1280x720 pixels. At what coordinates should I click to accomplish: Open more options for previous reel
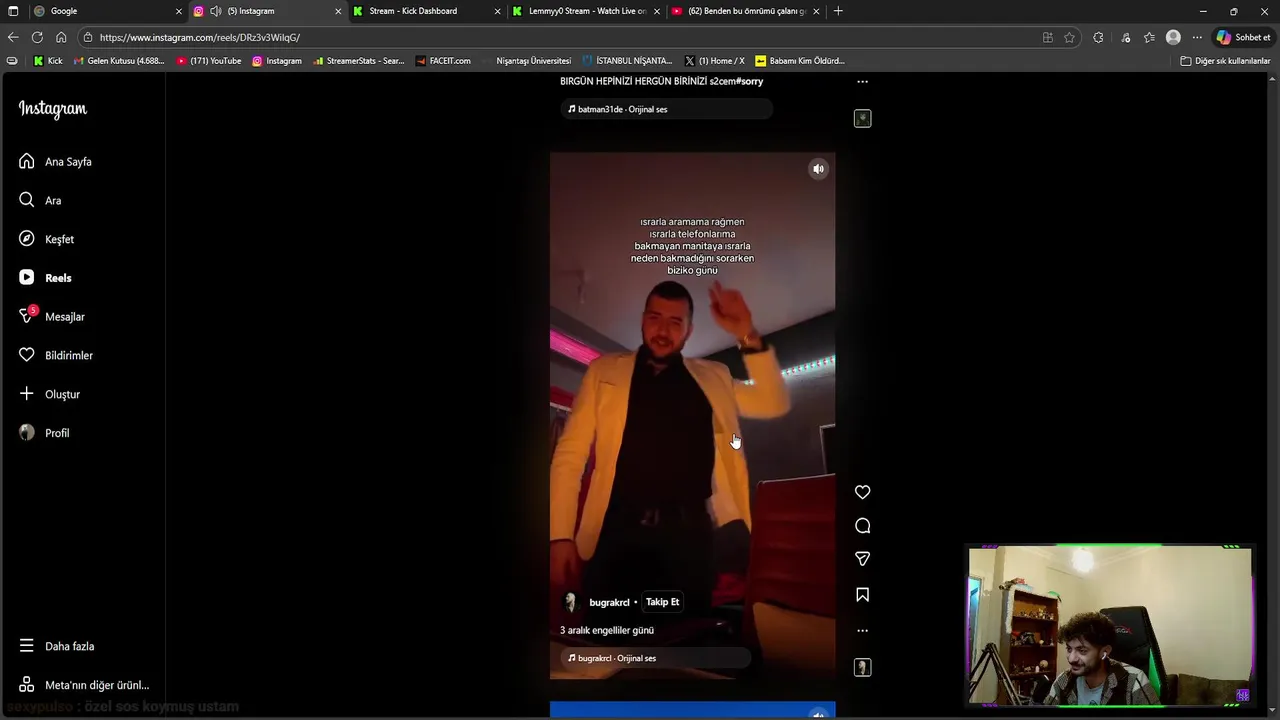pyautogui.click(x=862, y=82)
